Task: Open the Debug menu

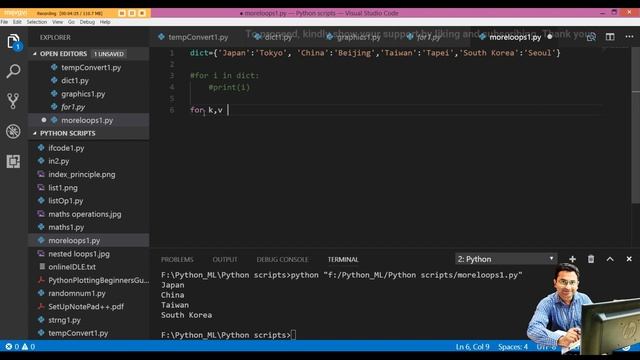Action: [x=87, y=22]
